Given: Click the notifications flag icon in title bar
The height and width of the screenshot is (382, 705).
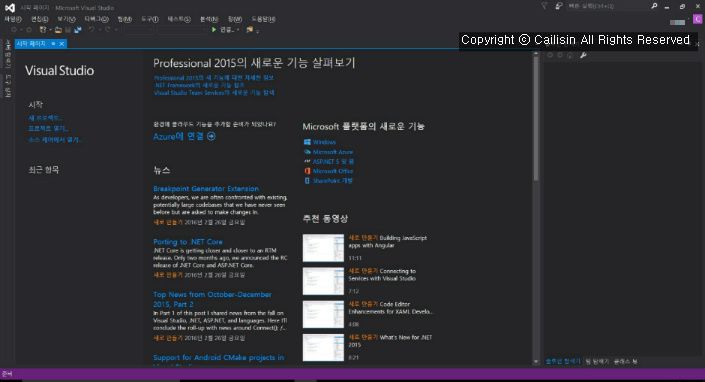Looking at the screenshot, I should tap(544, 6).
